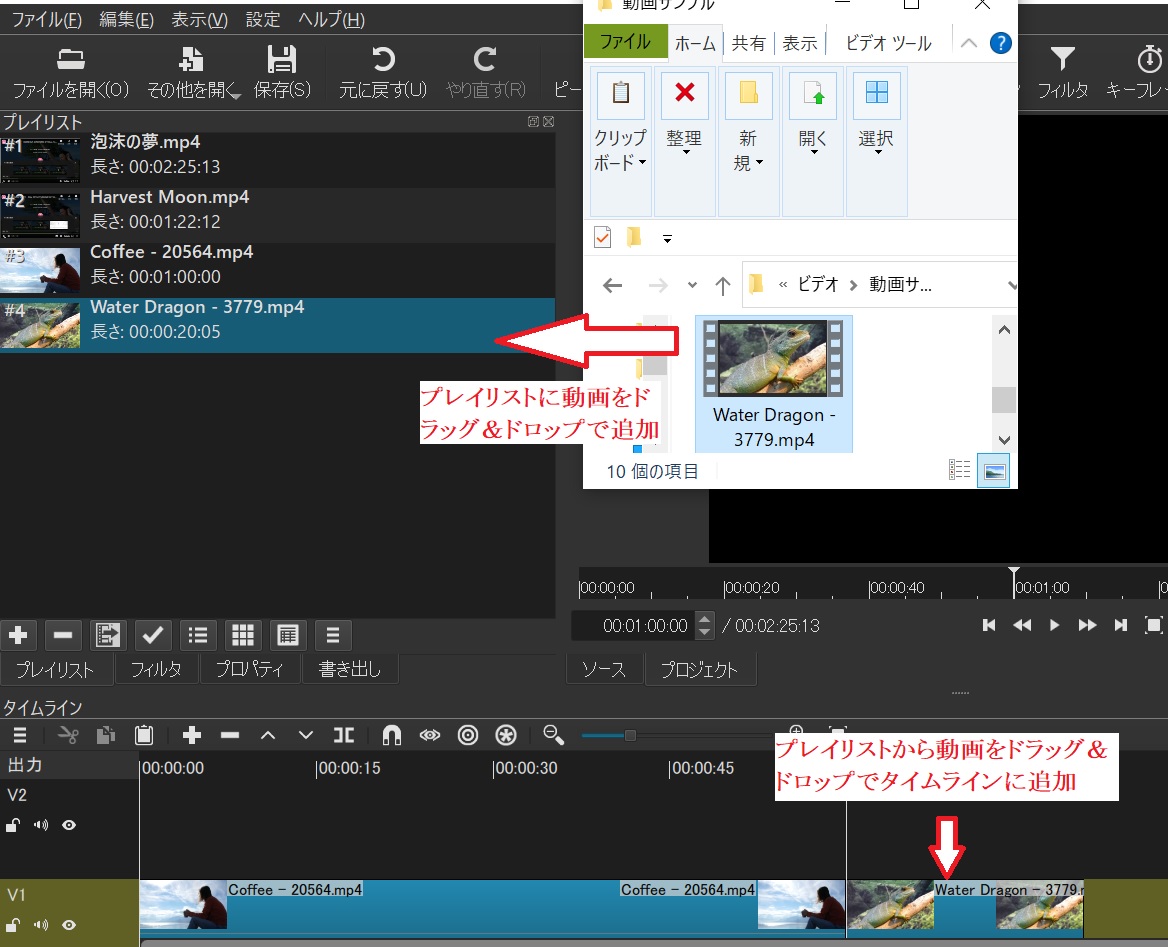Screen dimensions: 1168x947
Task: Click the timeline paste clipboard icon
Action: click(x=144, y=735)
